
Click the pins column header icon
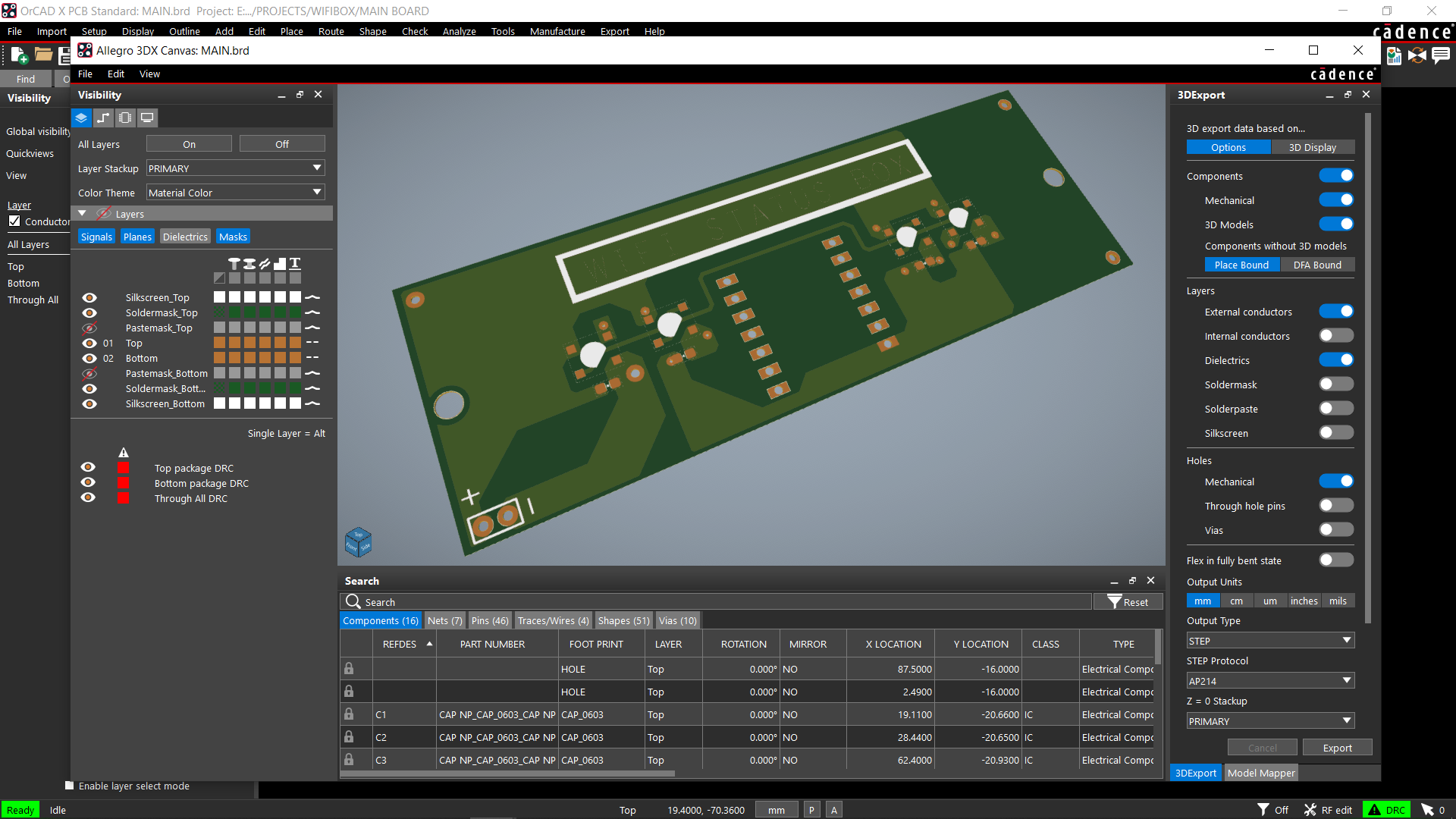(x=234, y=263)
